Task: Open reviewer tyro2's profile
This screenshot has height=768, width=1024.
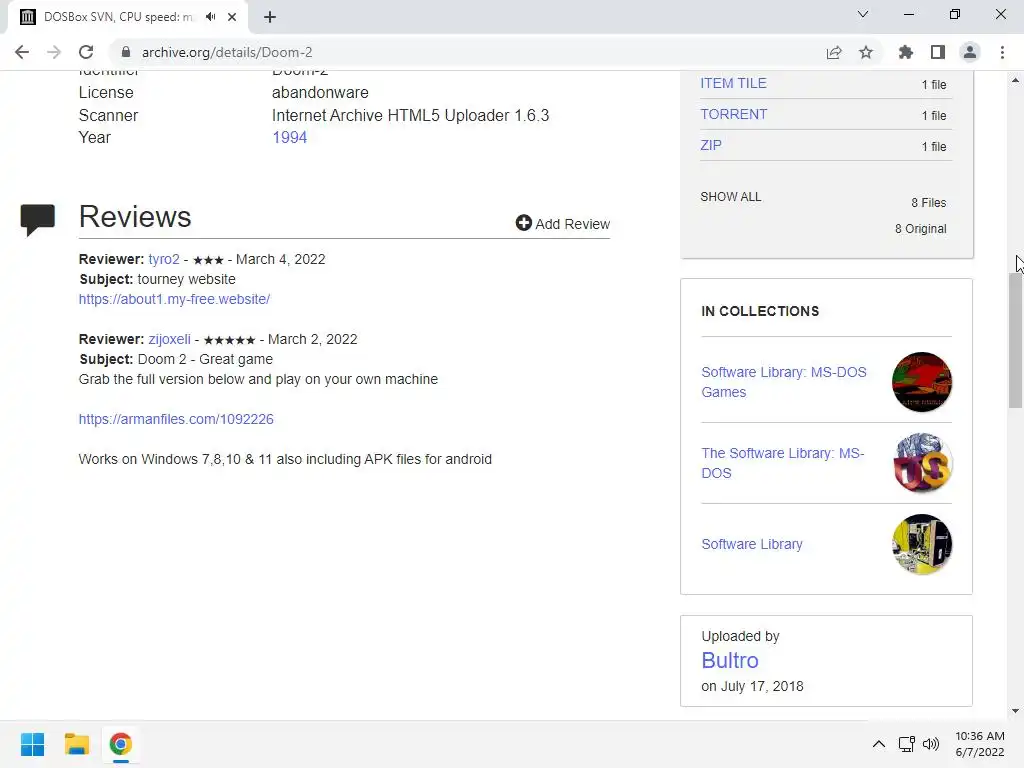Action: pyautogui.click(x=164, y=259)
